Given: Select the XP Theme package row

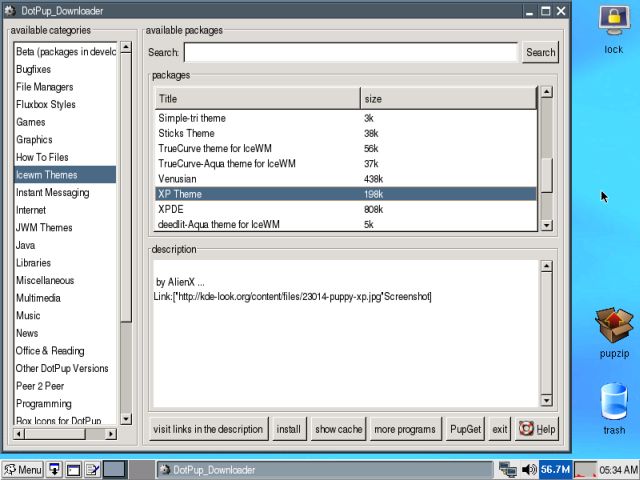Looking at the screenshot, I should [x=346, y=194].
